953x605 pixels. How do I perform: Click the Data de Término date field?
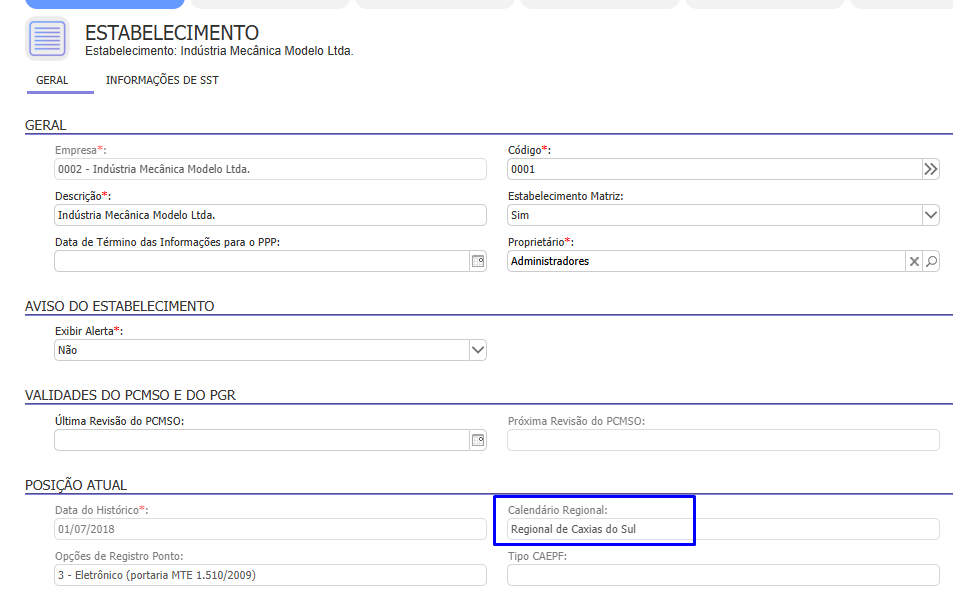pos(260,261)
